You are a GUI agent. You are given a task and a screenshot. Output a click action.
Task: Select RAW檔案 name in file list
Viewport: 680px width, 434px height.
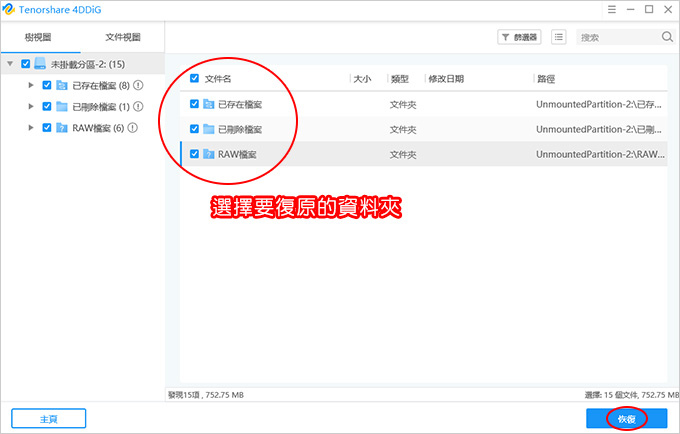237,154
